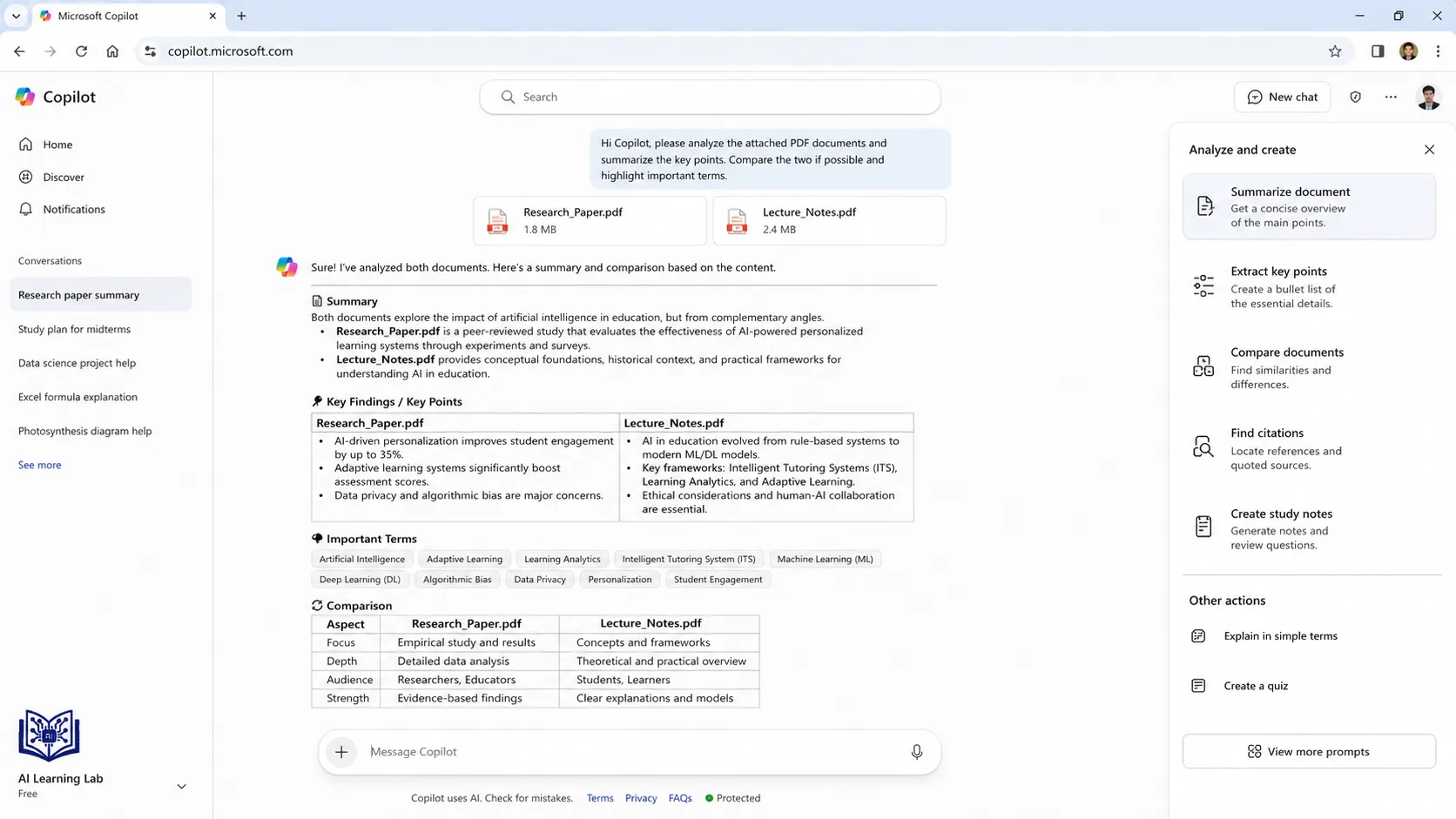Click the Copilot response avatar icon
The image size is (1456, 819).
(x=286, y=266)
